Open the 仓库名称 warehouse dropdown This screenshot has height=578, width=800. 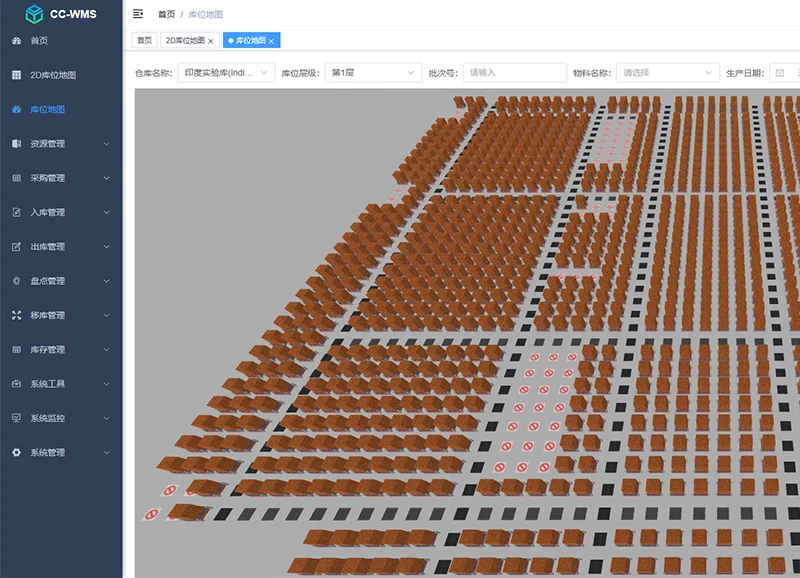pos(227,73)
